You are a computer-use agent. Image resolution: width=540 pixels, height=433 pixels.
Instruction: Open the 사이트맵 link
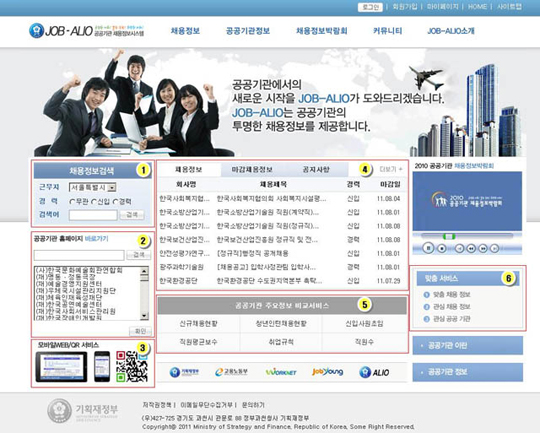click(x=509, y=7)
